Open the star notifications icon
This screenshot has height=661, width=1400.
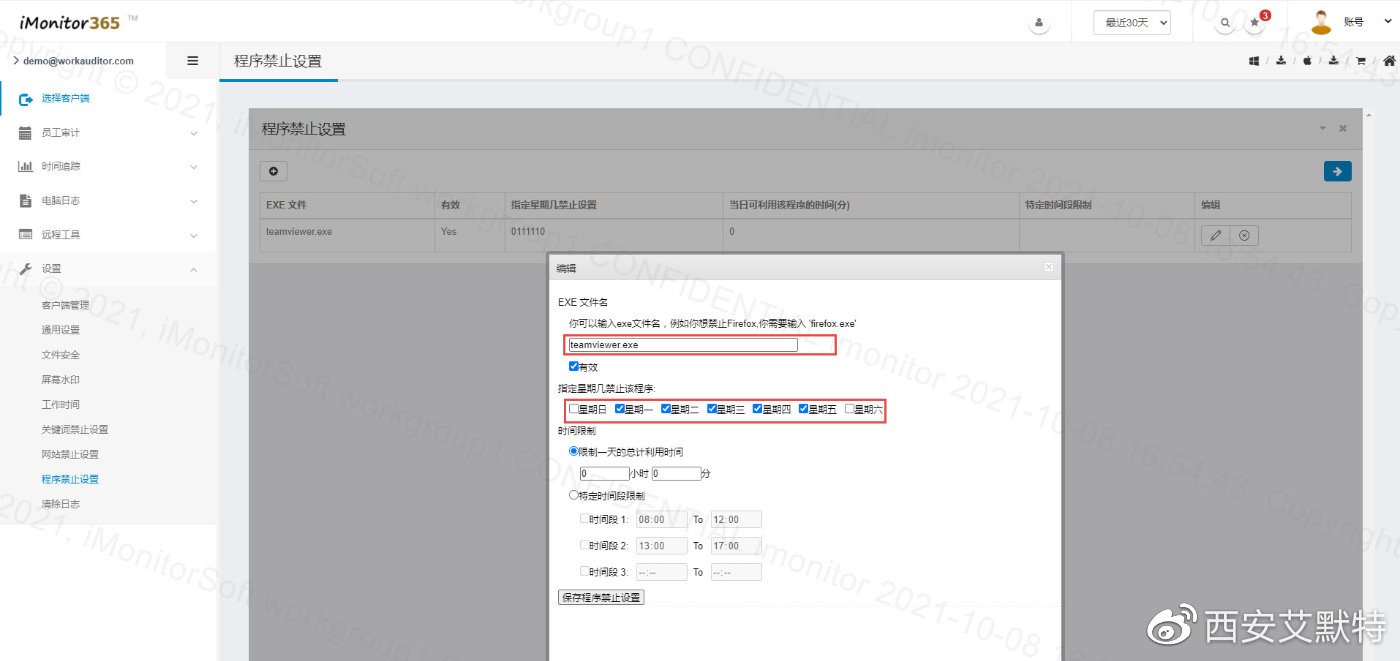point(1254,23)
